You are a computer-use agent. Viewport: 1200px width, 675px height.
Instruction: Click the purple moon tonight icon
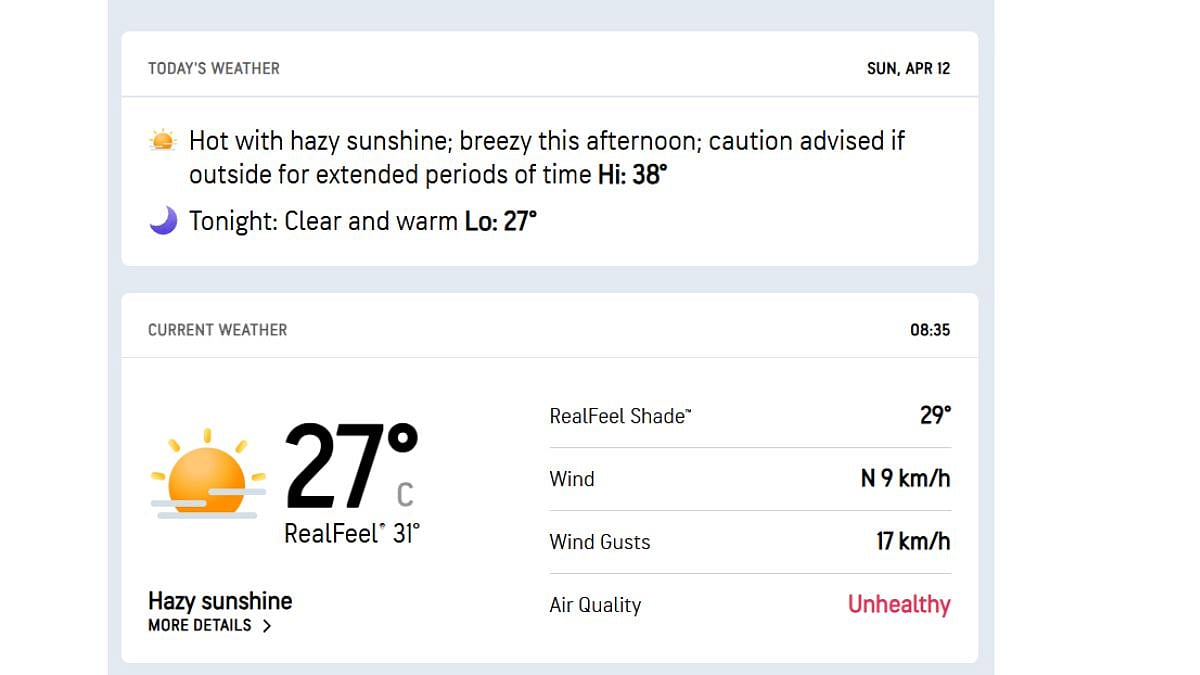pos(163,221)
